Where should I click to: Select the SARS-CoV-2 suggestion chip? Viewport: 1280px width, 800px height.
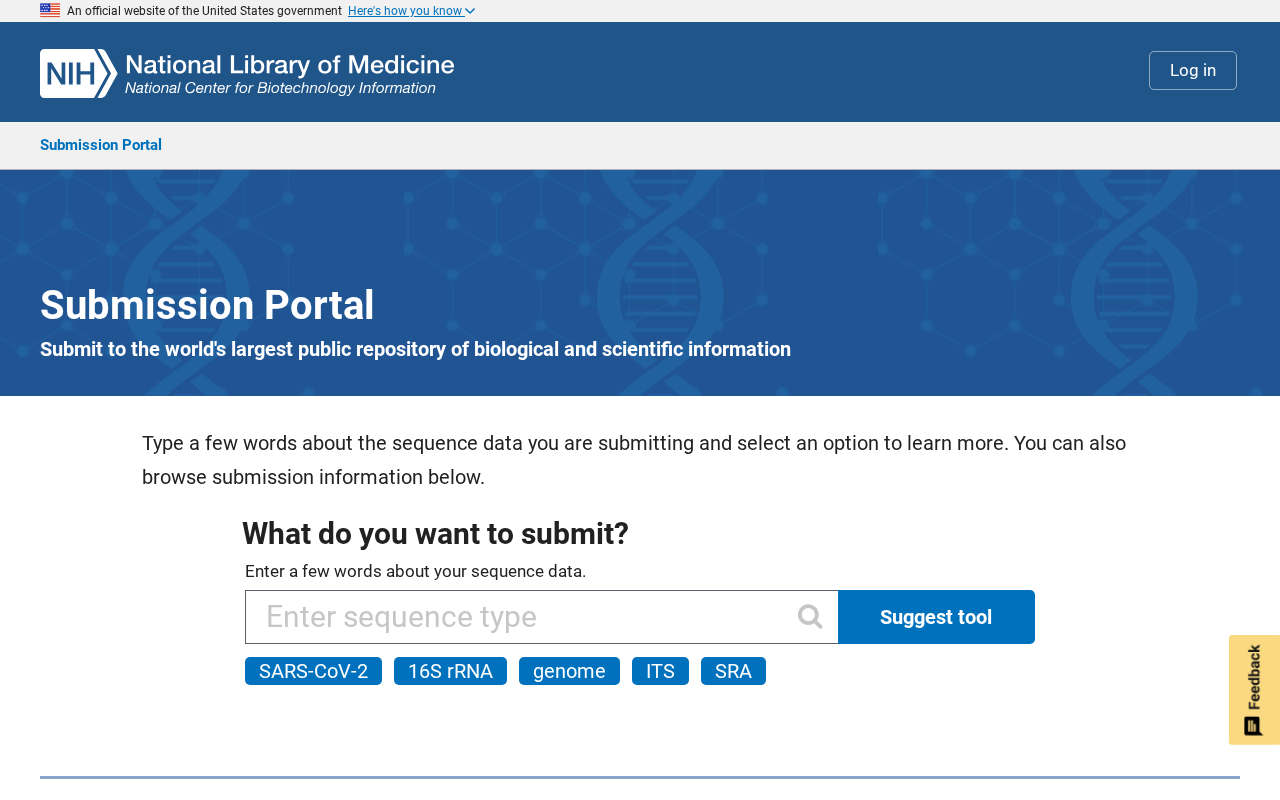coord(313,671)
